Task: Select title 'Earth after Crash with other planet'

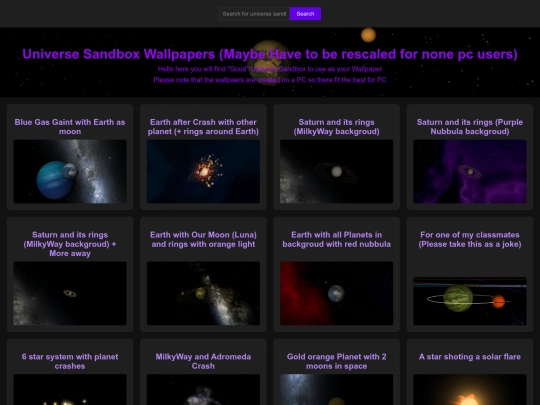Action: point(203,127)
